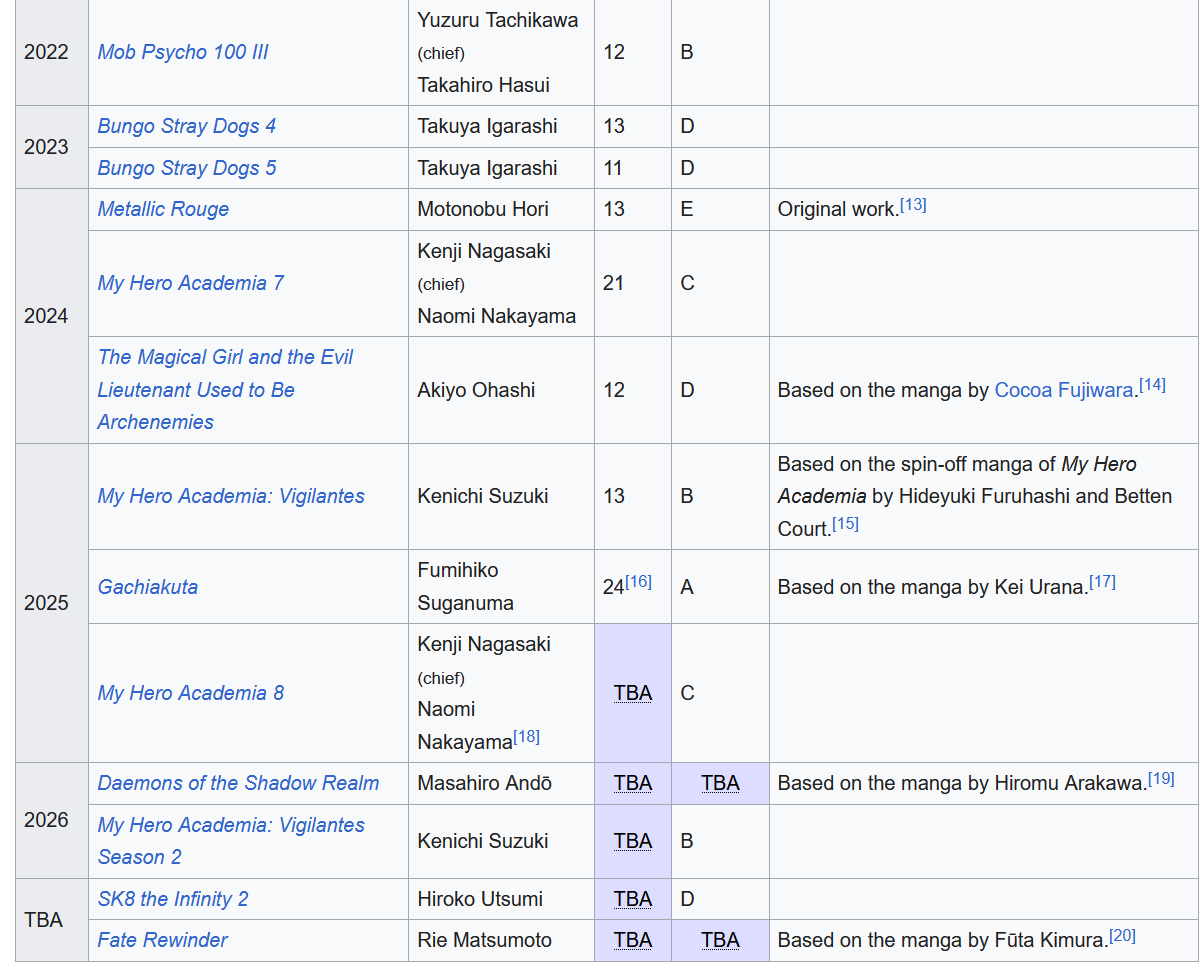Image resolution: width=1202 pixels, height=965 pixels.
Task: Select the TBA year cell
Action: [52, 920]
